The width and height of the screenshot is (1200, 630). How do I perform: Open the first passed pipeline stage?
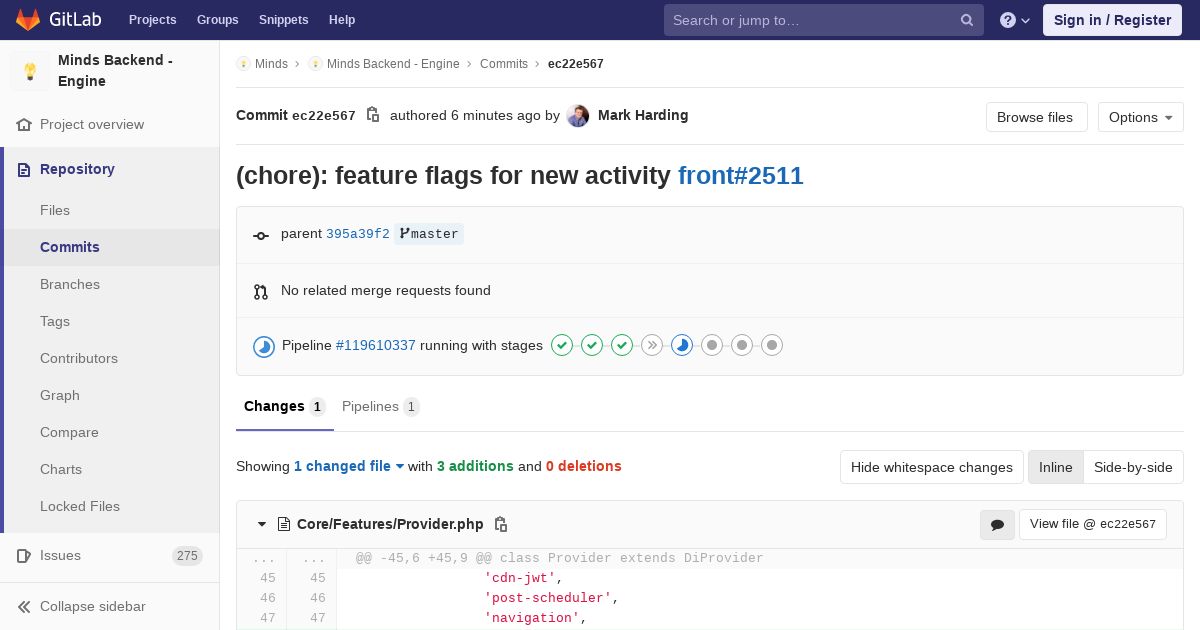coord(562,346)
